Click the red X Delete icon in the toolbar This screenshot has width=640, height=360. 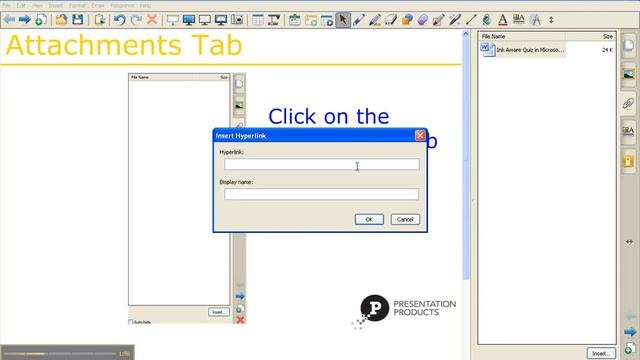[152, 19]
